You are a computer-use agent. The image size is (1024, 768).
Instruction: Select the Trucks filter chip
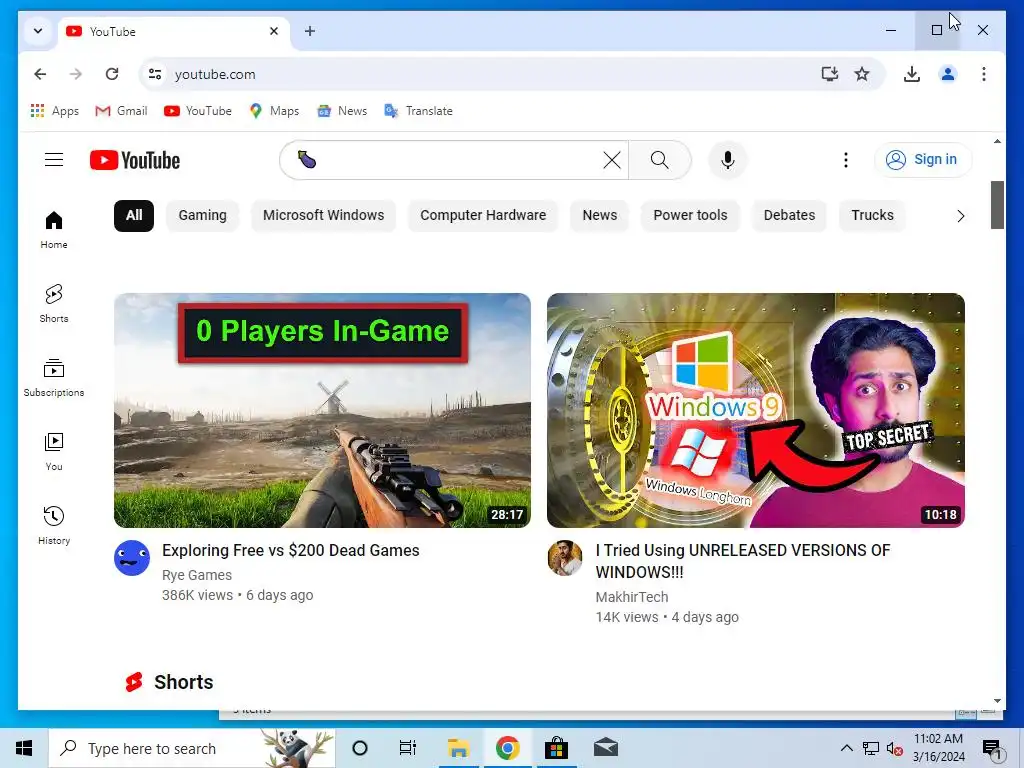tap(872, 216)
